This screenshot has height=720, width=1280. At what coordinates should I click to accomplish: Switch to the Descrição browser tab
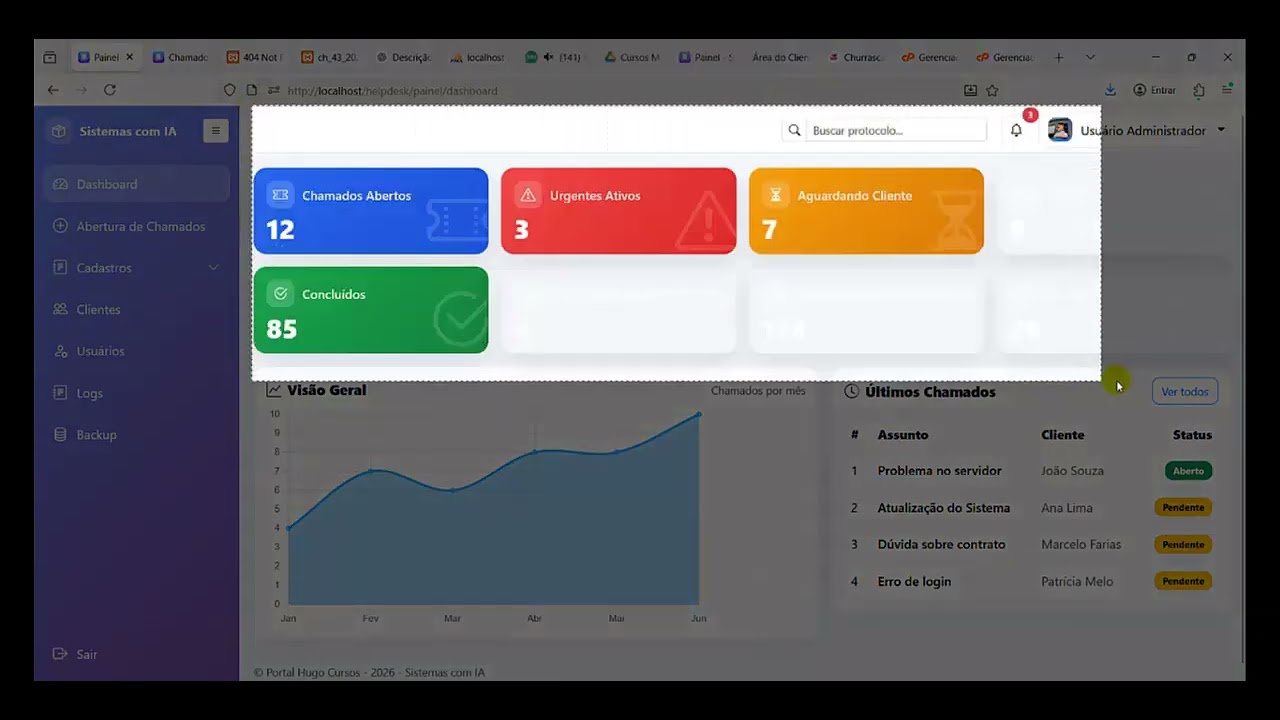pos(403,57)
